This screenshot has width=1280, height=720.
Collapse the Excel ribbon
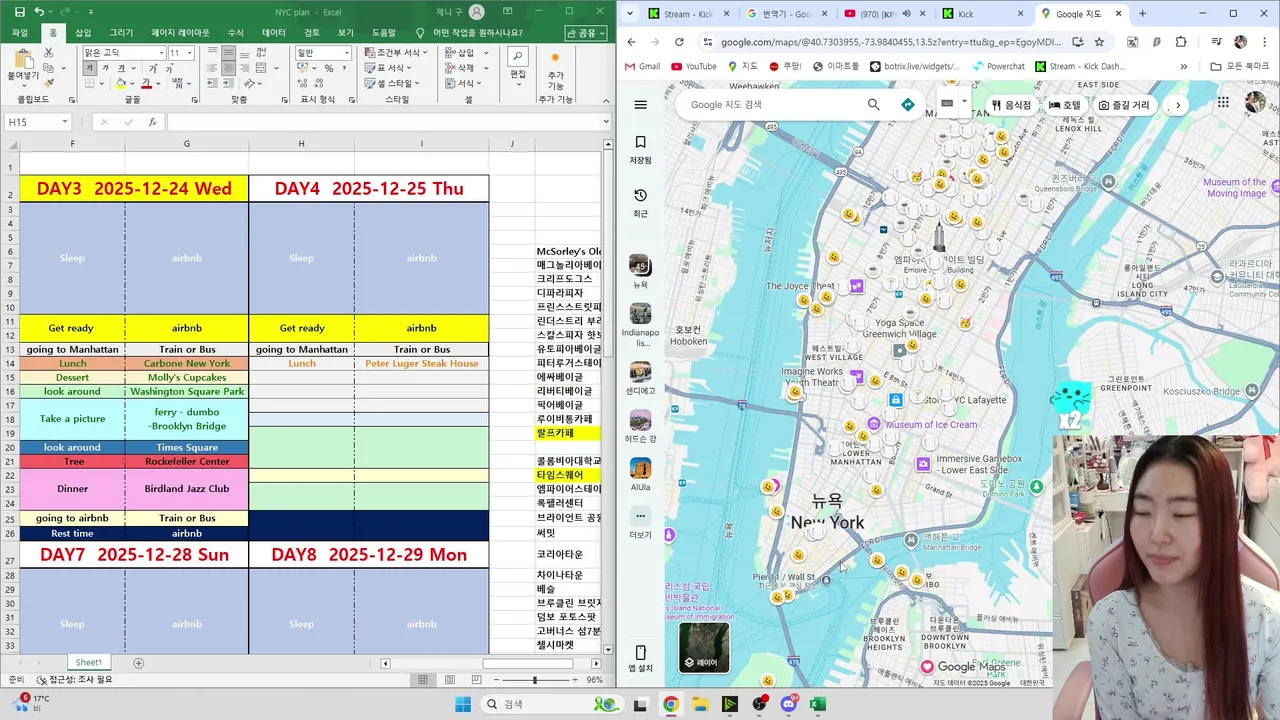[605, 100]
